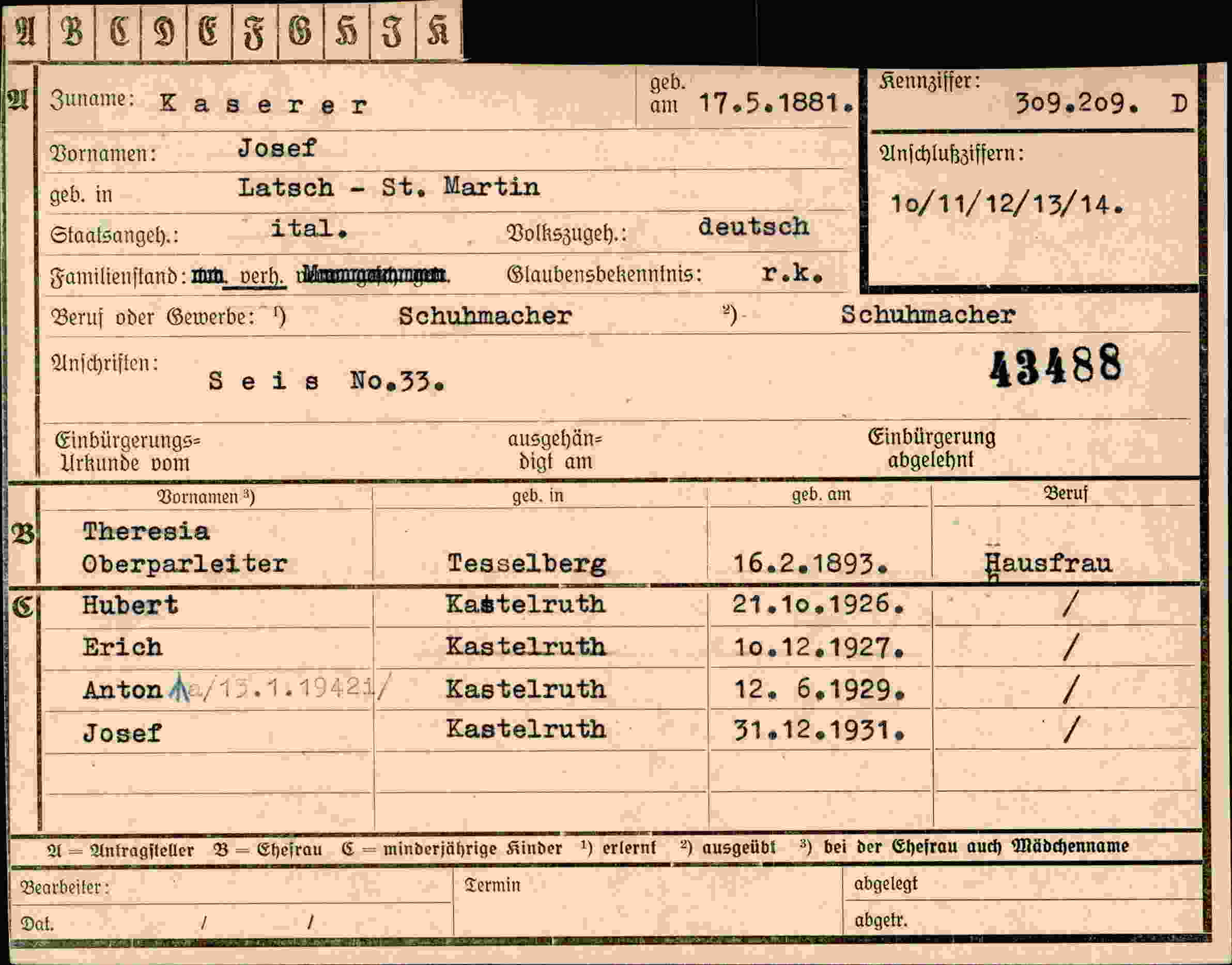This screenshot has height=965, width=1232.
Task: Click the learned trade 'Schuhmacher' after 1)
Action: (485, 316)
